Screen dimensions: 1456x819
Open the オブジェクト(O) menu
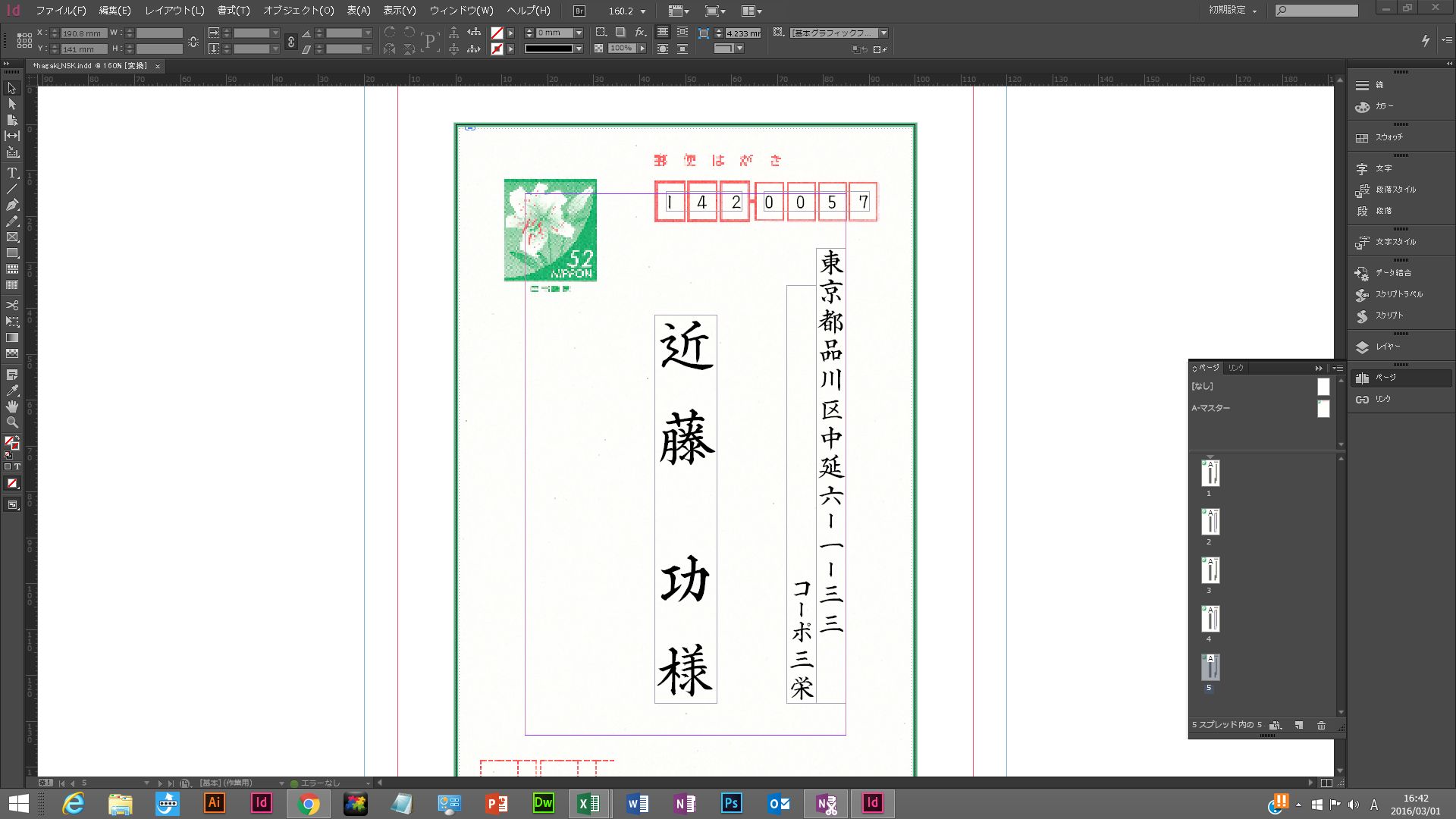(299, 11)
